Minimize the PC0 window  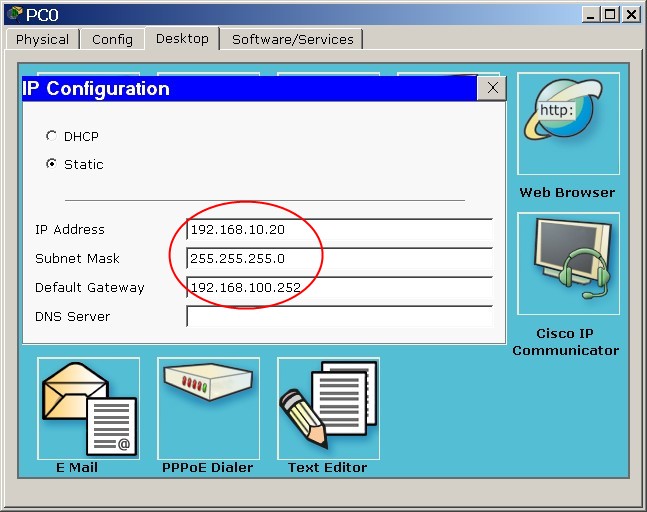(591, 15)
